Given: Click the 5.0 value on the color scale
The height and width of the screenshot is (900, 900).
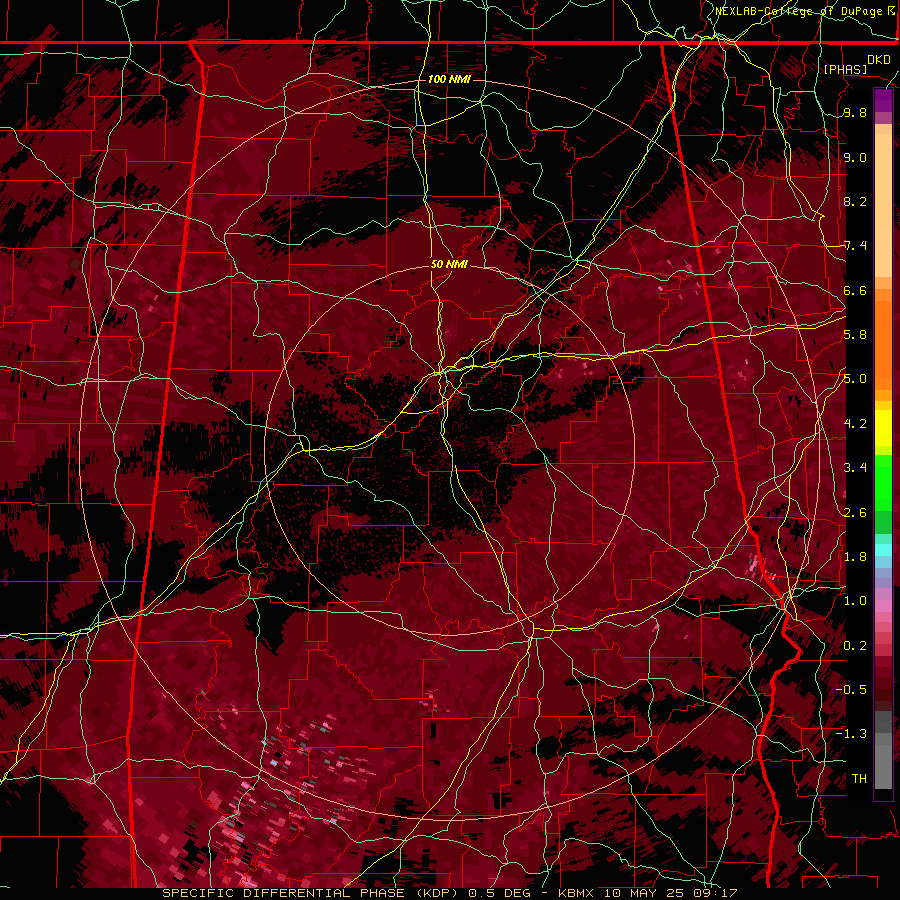Looking at the screenshot, I should click(x=855, y=379).
